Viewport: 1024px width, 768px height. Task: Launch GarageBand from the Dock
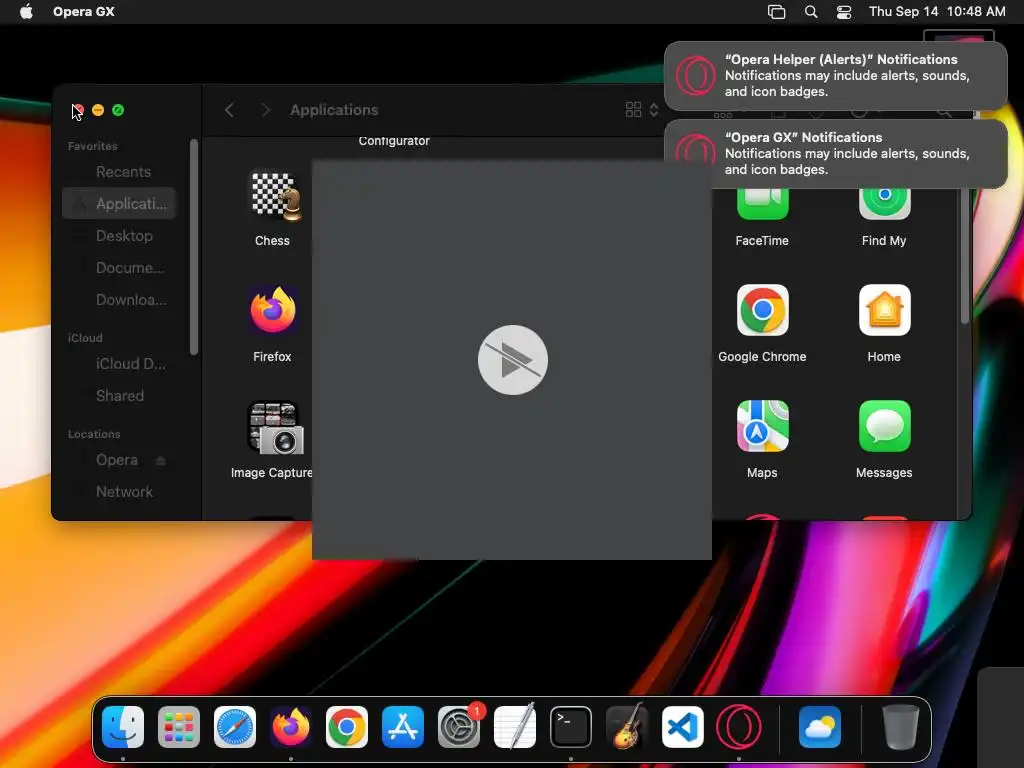627,726
